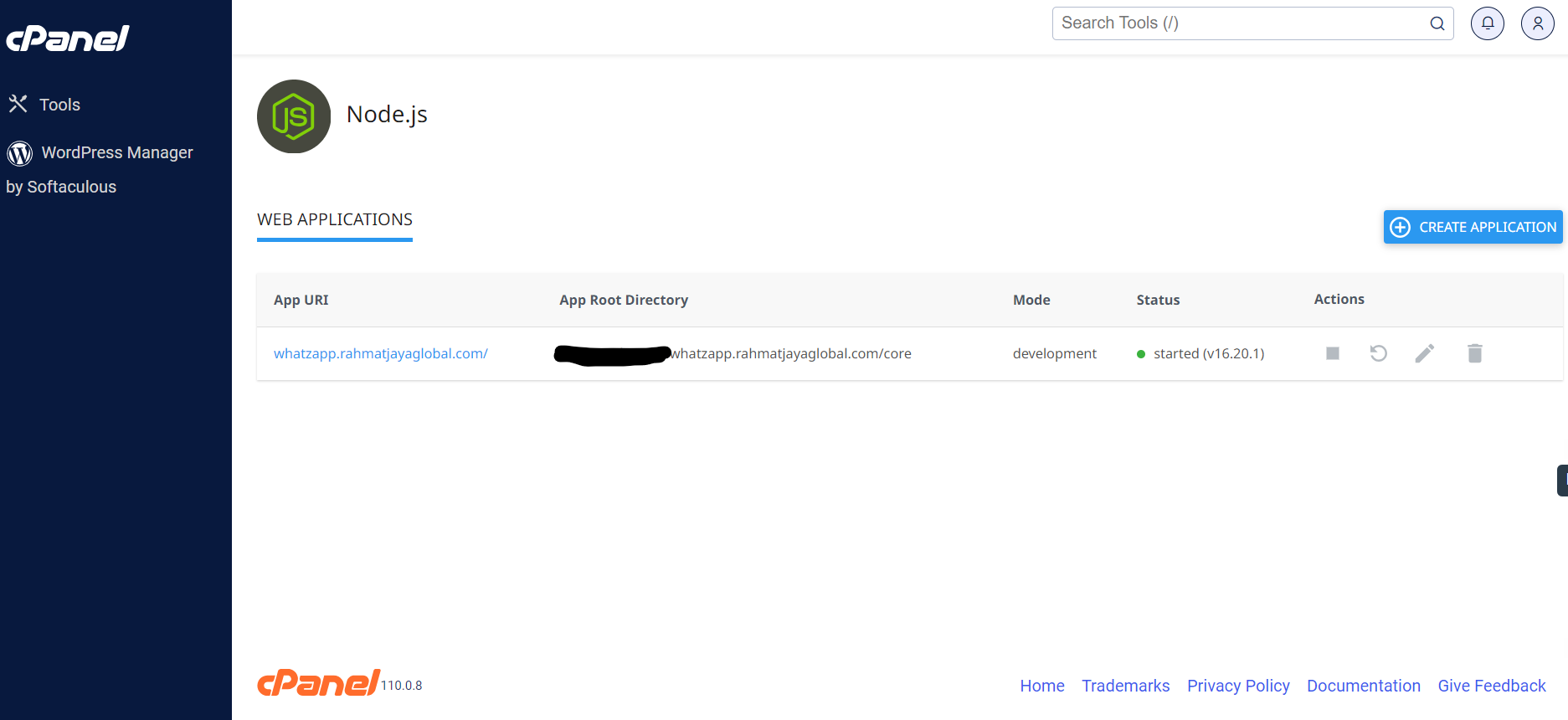Click the cPanel logo in sidebar
1568x720 pixels.
[x=68, y=39]
